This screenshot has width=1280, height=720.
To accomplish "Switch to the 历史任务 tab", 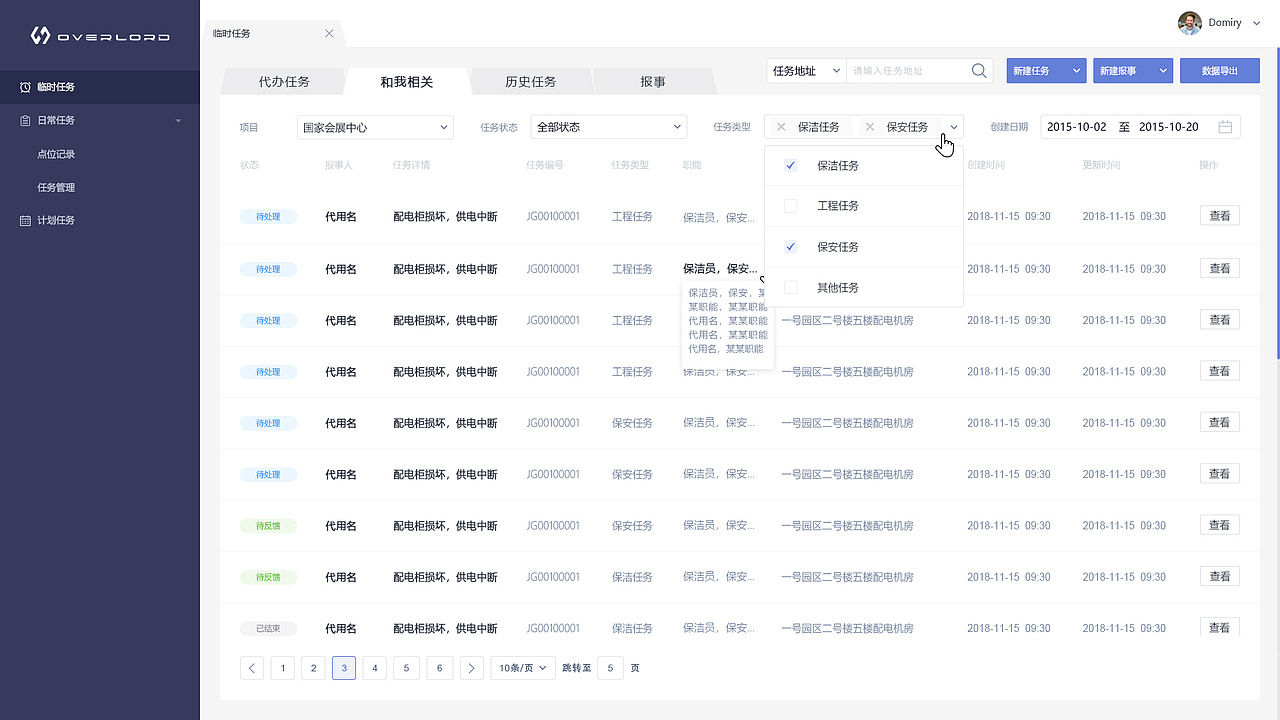I will [531, 81].
